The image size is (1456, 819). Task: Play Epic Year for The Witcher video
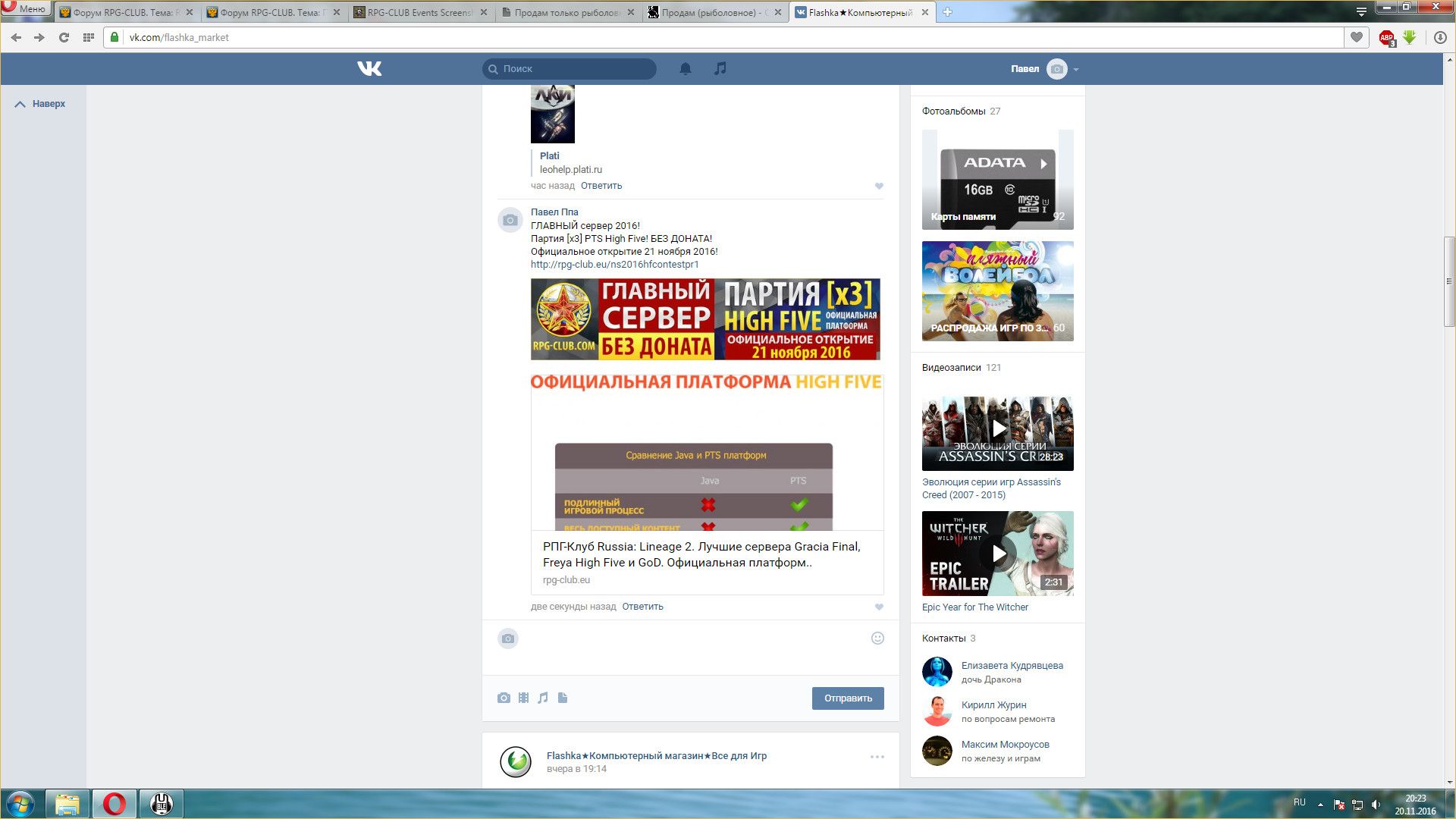pos(998,554)
